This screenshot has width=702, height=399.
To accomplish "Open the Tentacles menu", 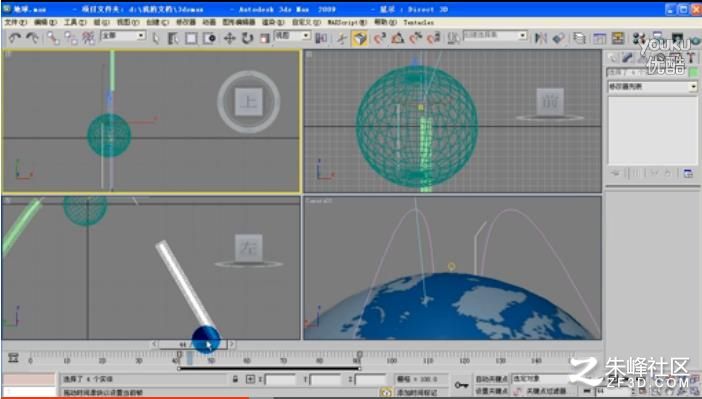I will (418, 22).
